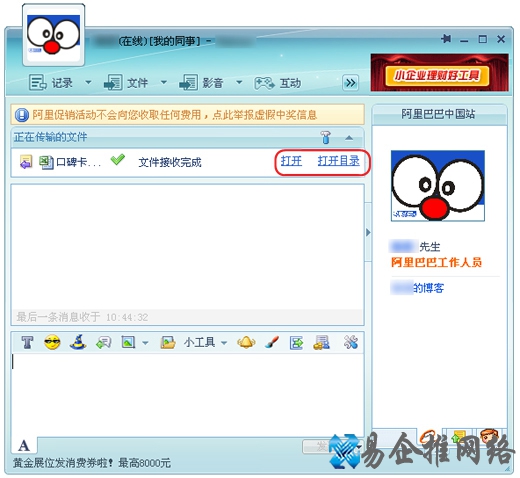Open the 互动 game controller button
This screenshot has height=478, width=520.
pos(277,83)
